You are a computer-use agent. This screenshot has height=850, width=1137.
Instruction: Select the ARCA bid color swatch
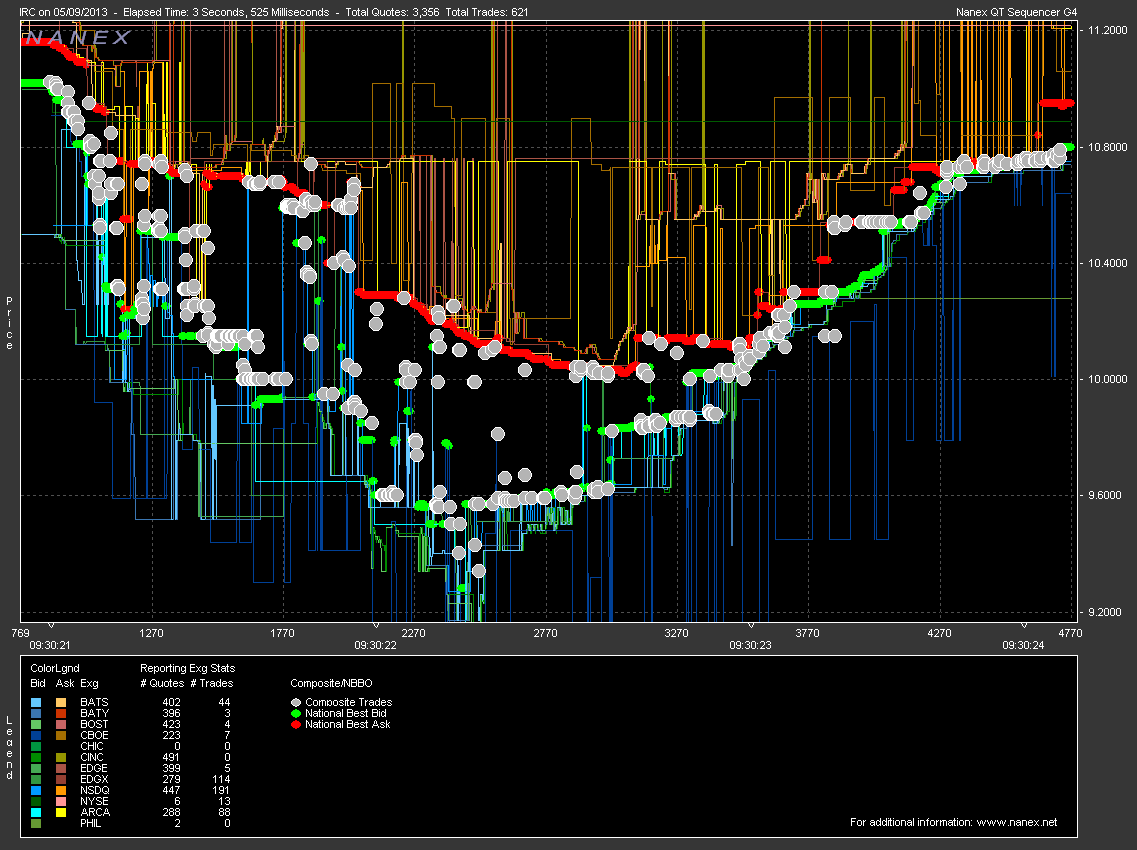(x=36, y=812)
